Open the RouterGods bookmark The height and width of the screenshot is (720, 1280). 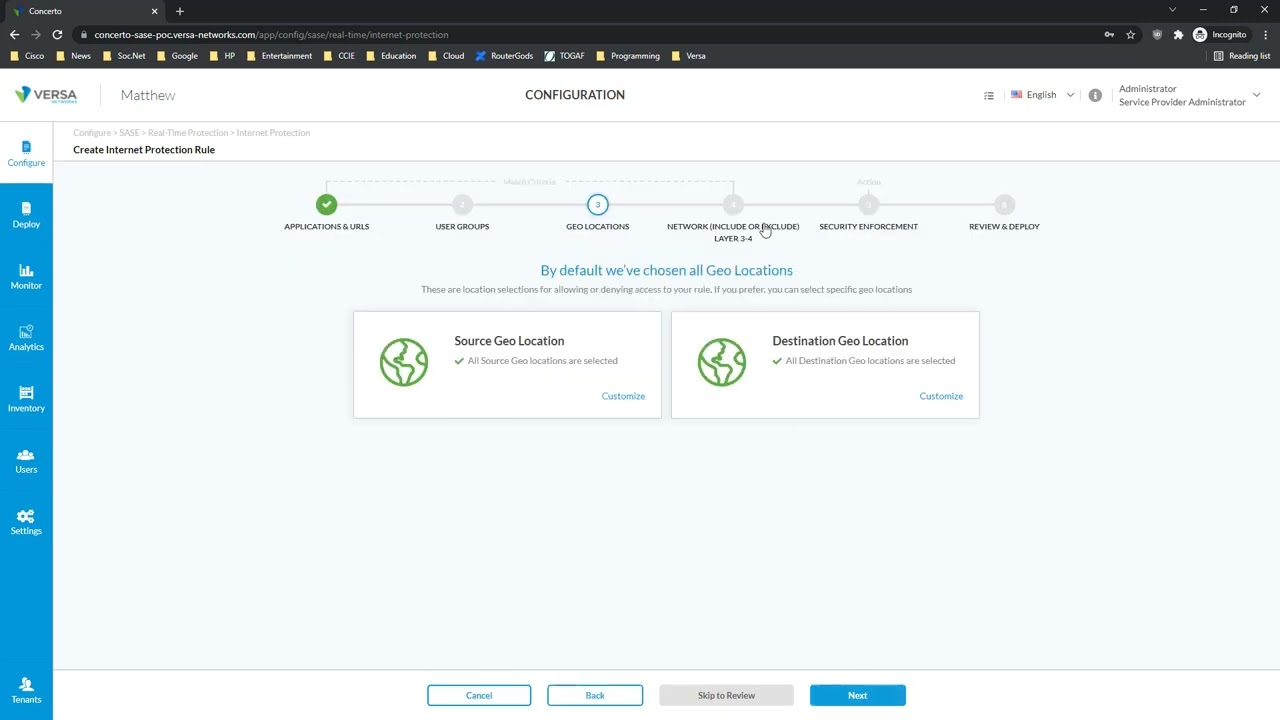504,56
